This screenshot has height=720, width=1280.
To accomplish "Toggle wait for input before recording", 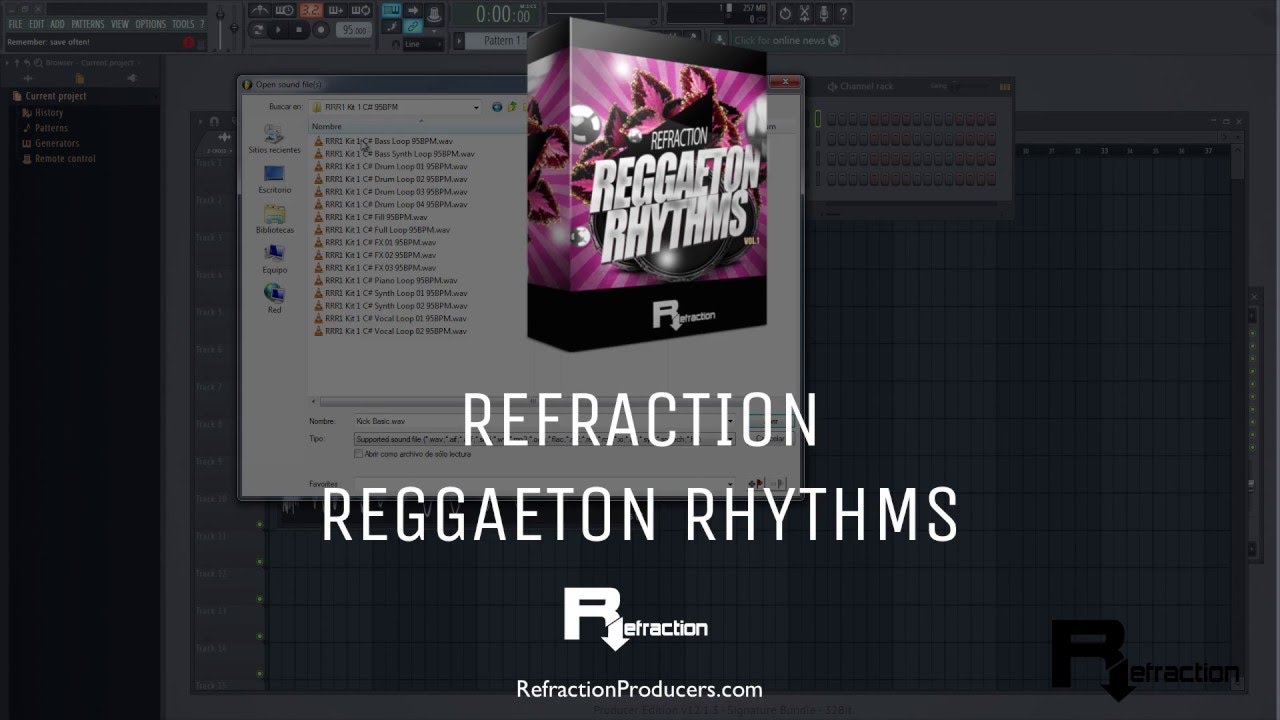I will (x=284, y=11).
